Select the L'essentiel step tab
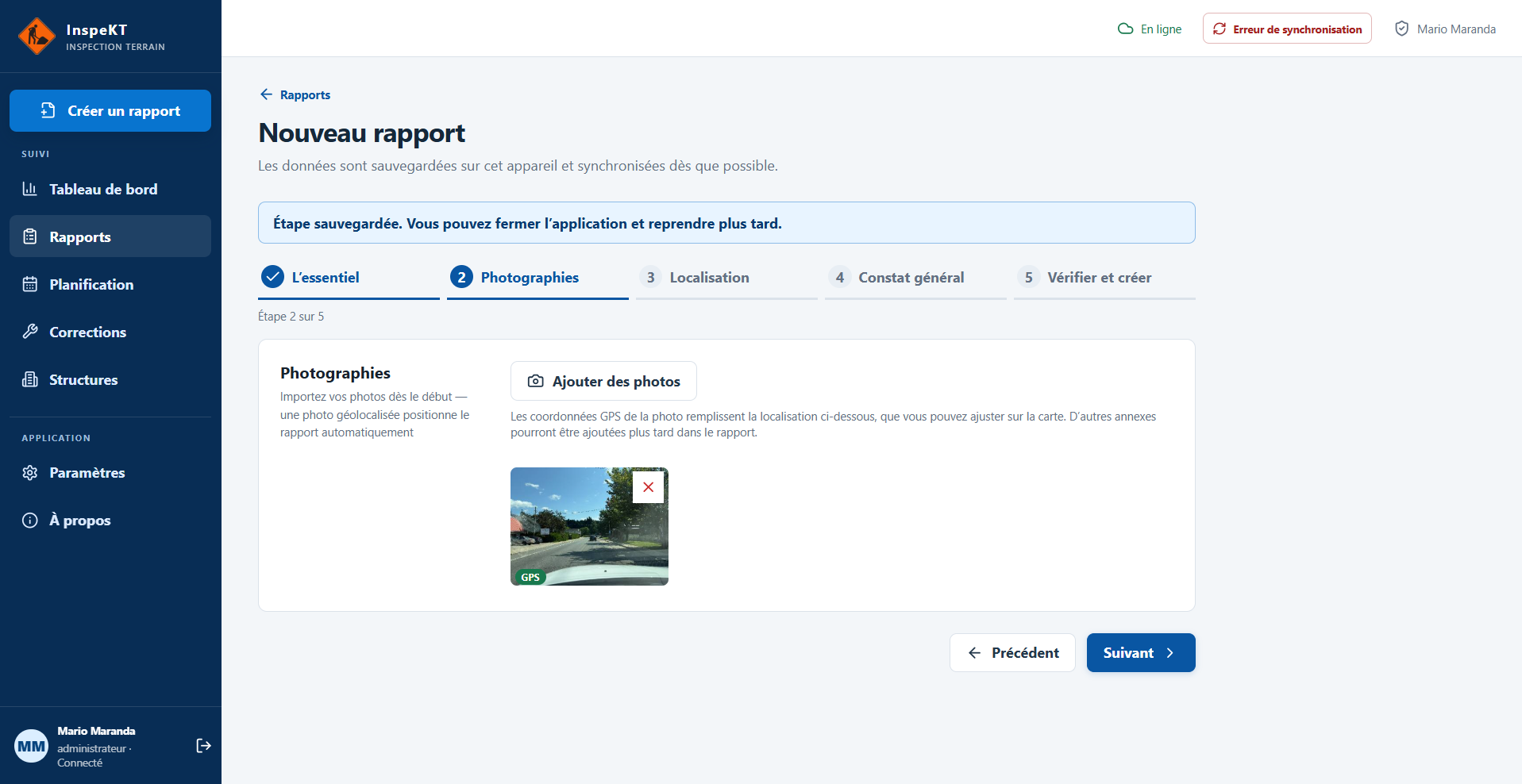The width and height of the screenshot is (1522, 784). [349, 278]
